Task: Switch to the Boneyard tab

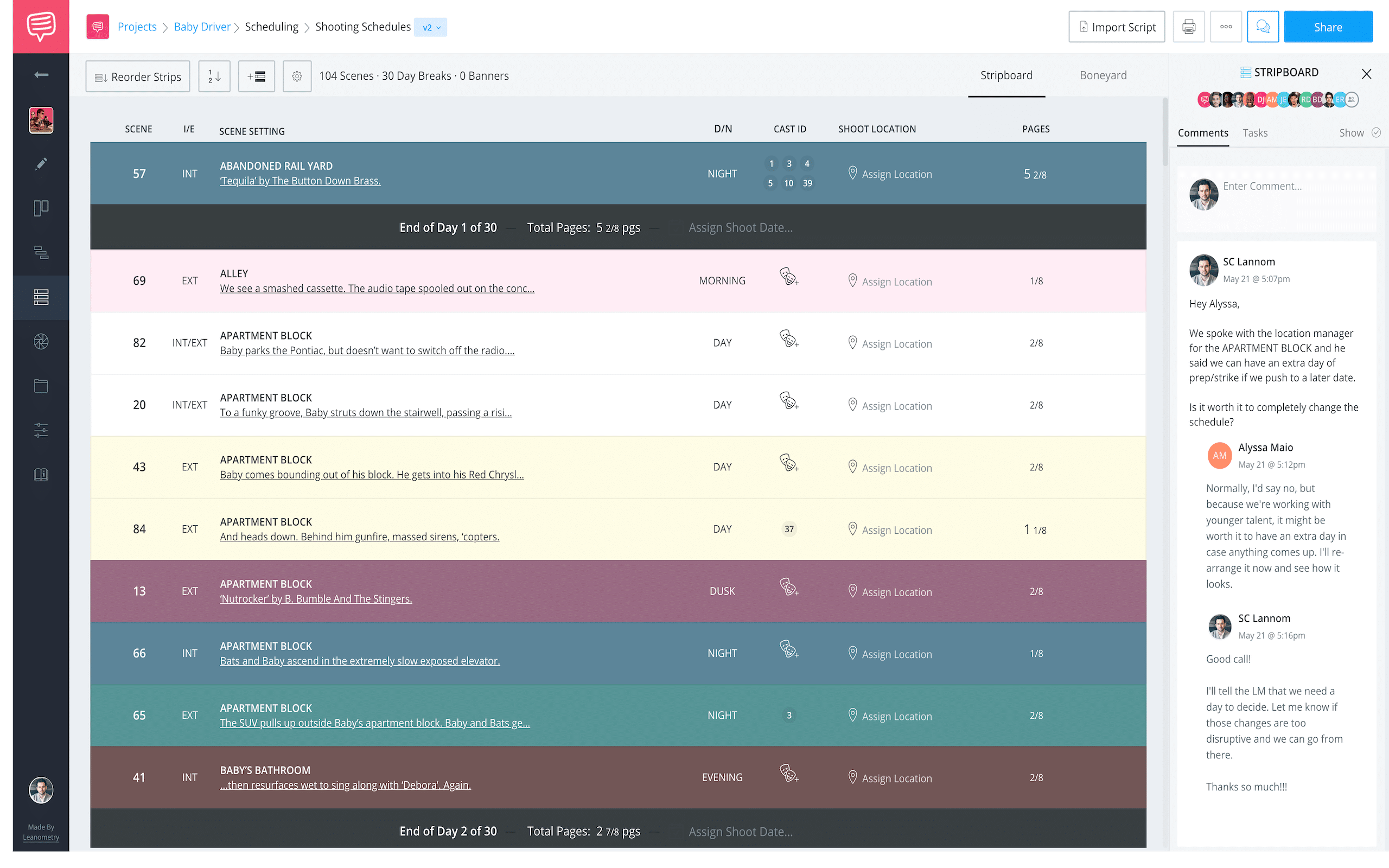Action: click(1103, 75)
